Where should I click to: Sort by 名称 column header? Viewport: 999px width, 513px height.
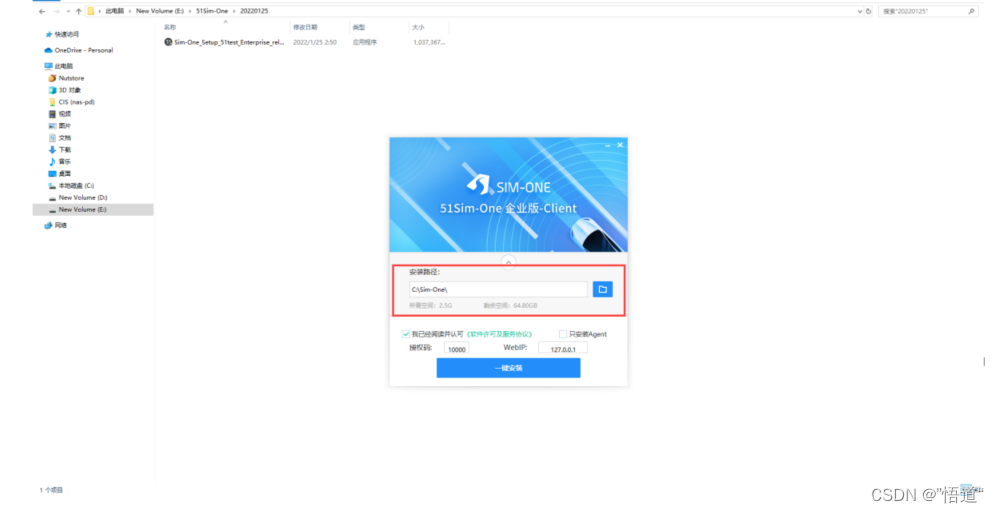pyautogui.click(x=170, y=27)
